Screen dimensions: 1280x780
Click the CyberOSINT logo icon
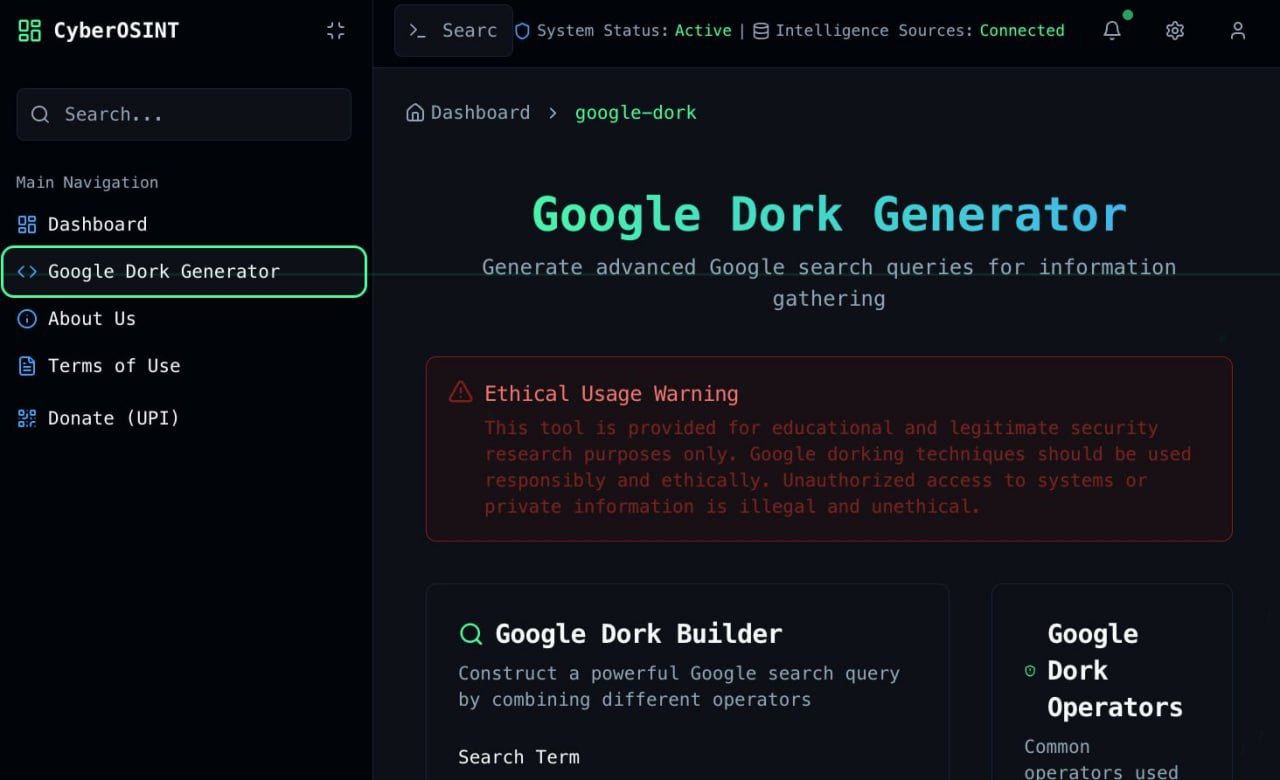click(30, 31)
